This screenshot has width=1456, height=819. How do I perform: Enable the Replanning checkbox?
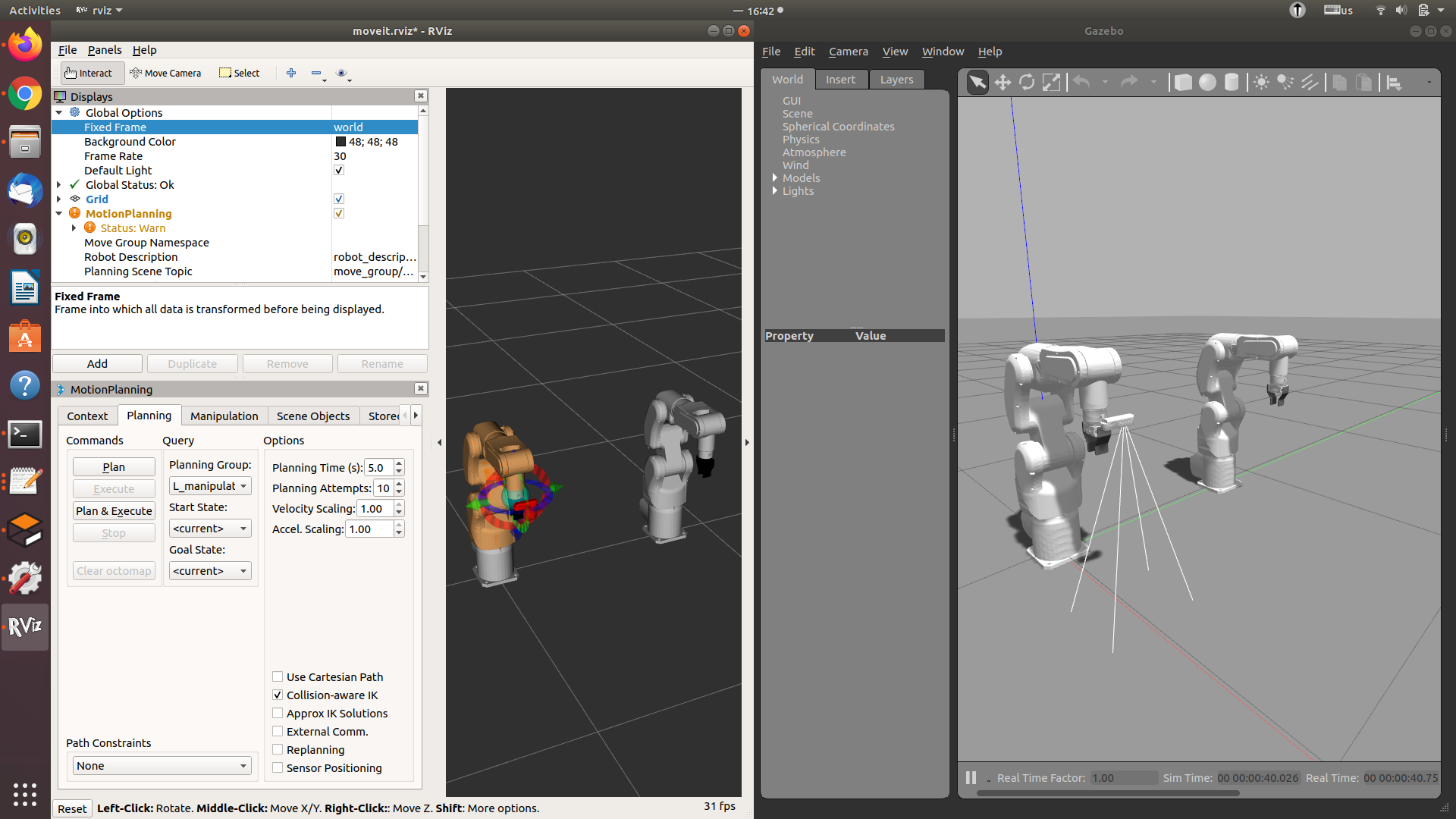tap(277, 749)
